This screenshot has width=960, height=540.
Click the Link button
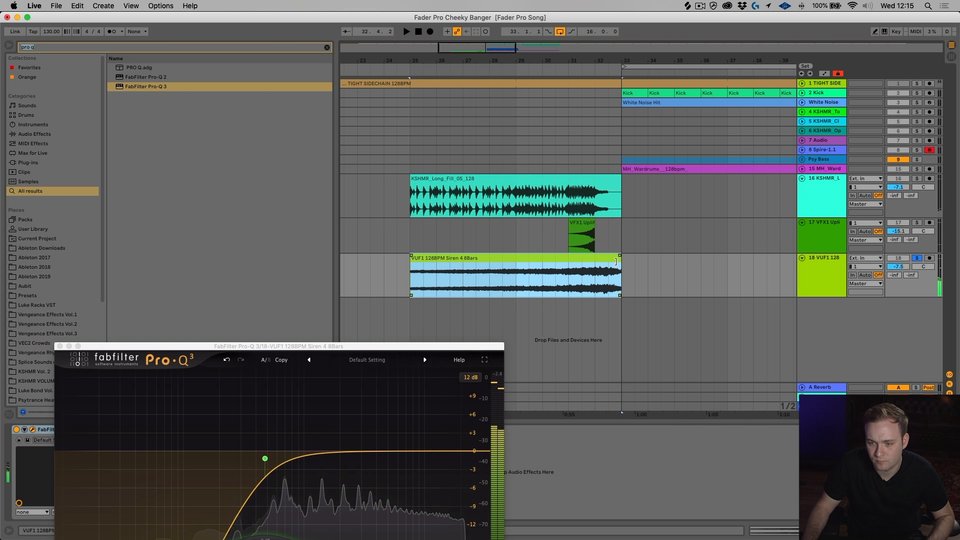tap(15, 31)
